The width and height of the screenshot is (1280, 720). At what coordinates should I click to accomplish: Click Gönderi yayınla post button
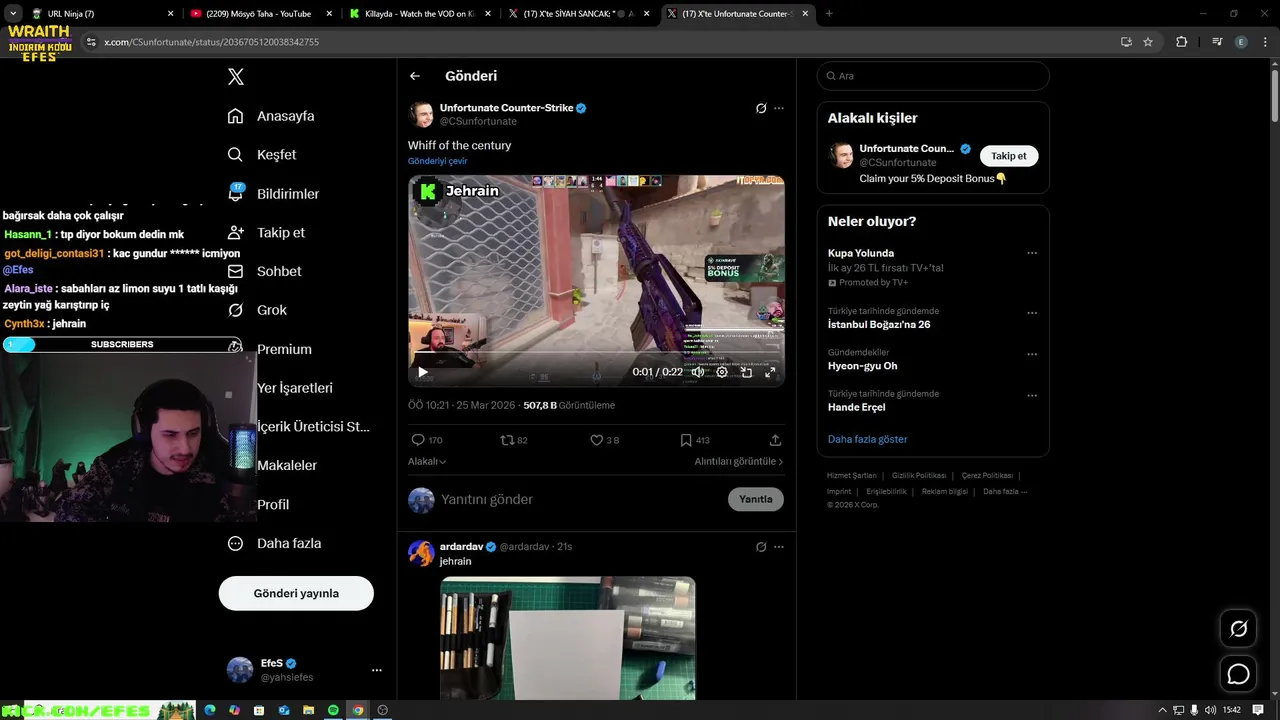tap(296, 593)
